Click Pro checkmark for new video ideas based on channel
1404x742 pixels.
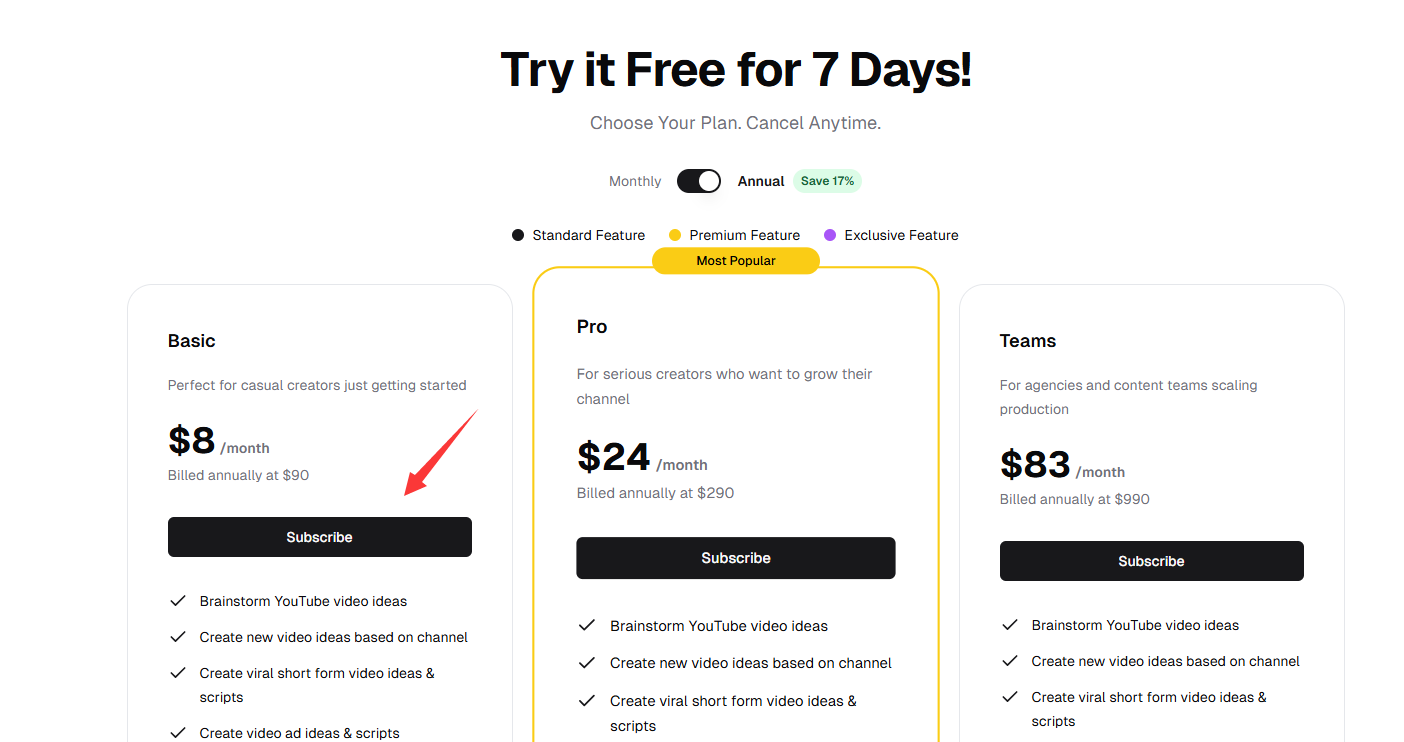587,663
